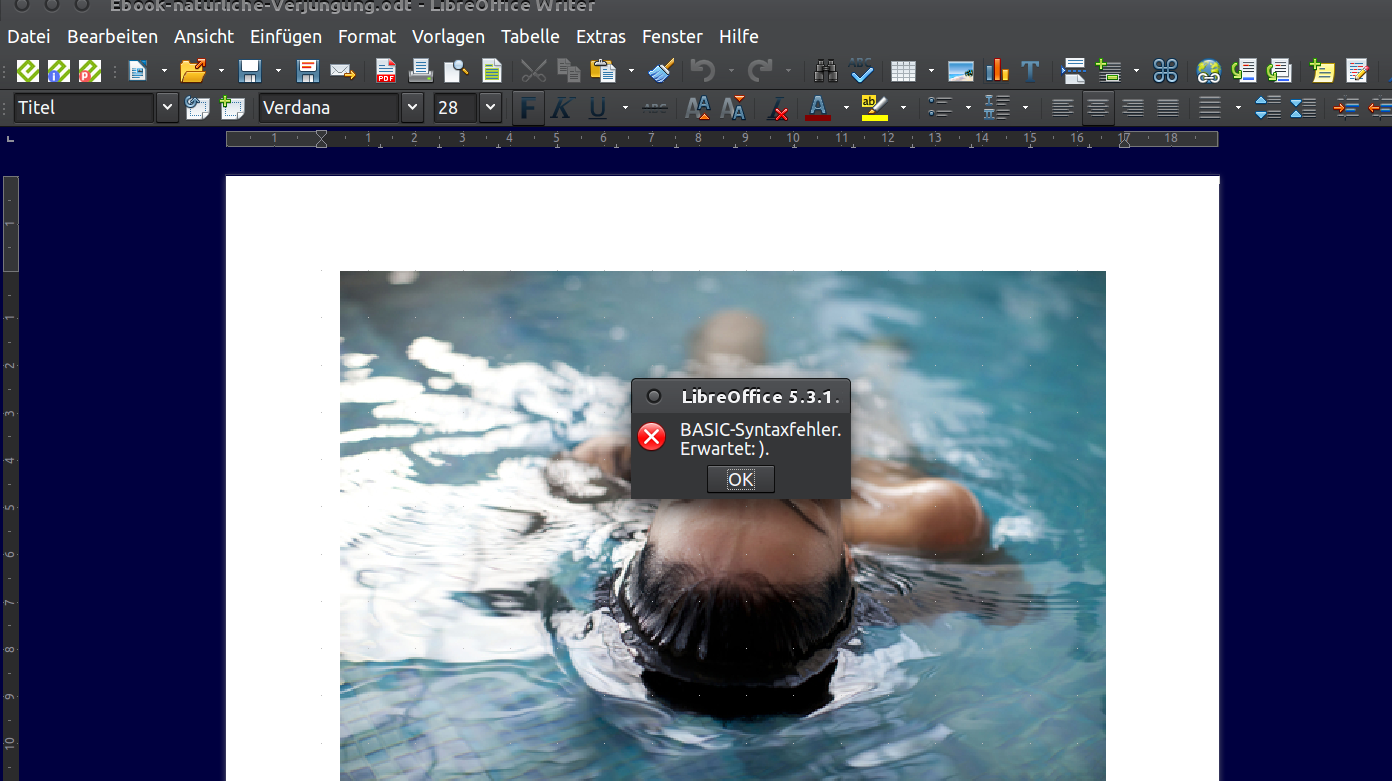Toggle Underline (U) formatting

597,107
